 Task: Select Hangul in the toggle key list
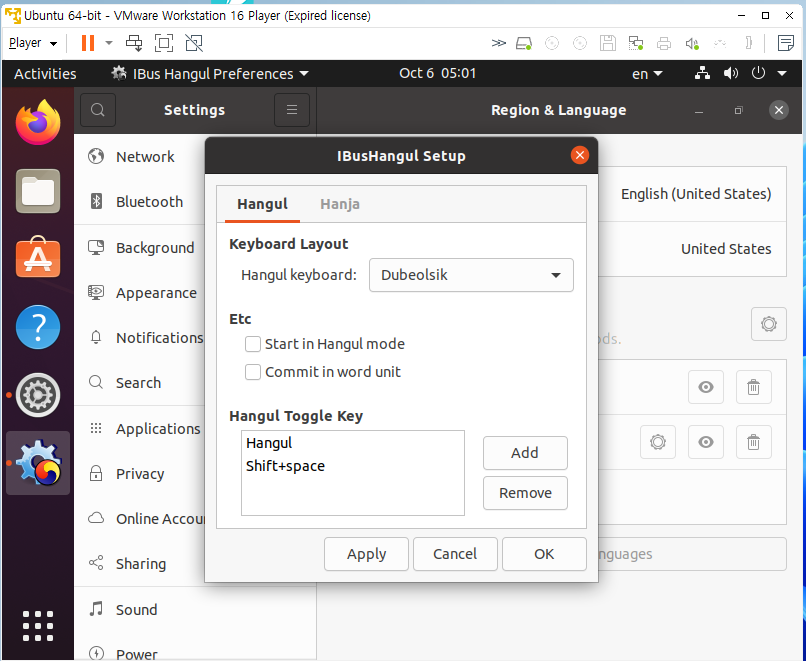[352, 443]
